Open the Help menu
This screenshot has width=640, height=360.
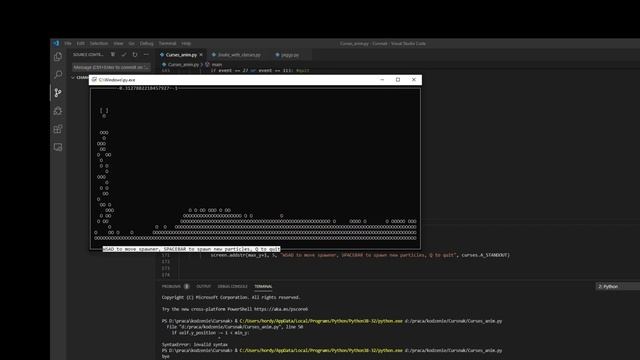click(186, 43)
